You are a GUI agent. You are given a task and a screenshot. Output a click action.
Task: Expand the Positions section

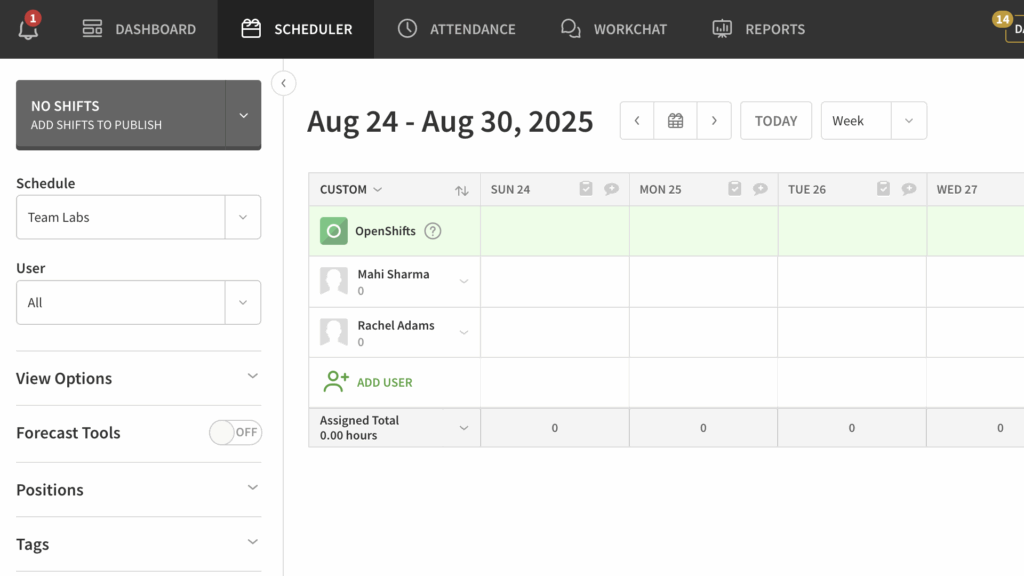138,489
